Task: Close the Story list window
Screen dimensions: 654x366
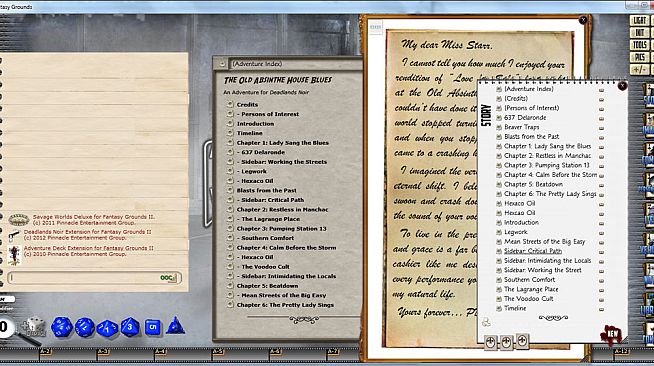Action: (622, 85)
